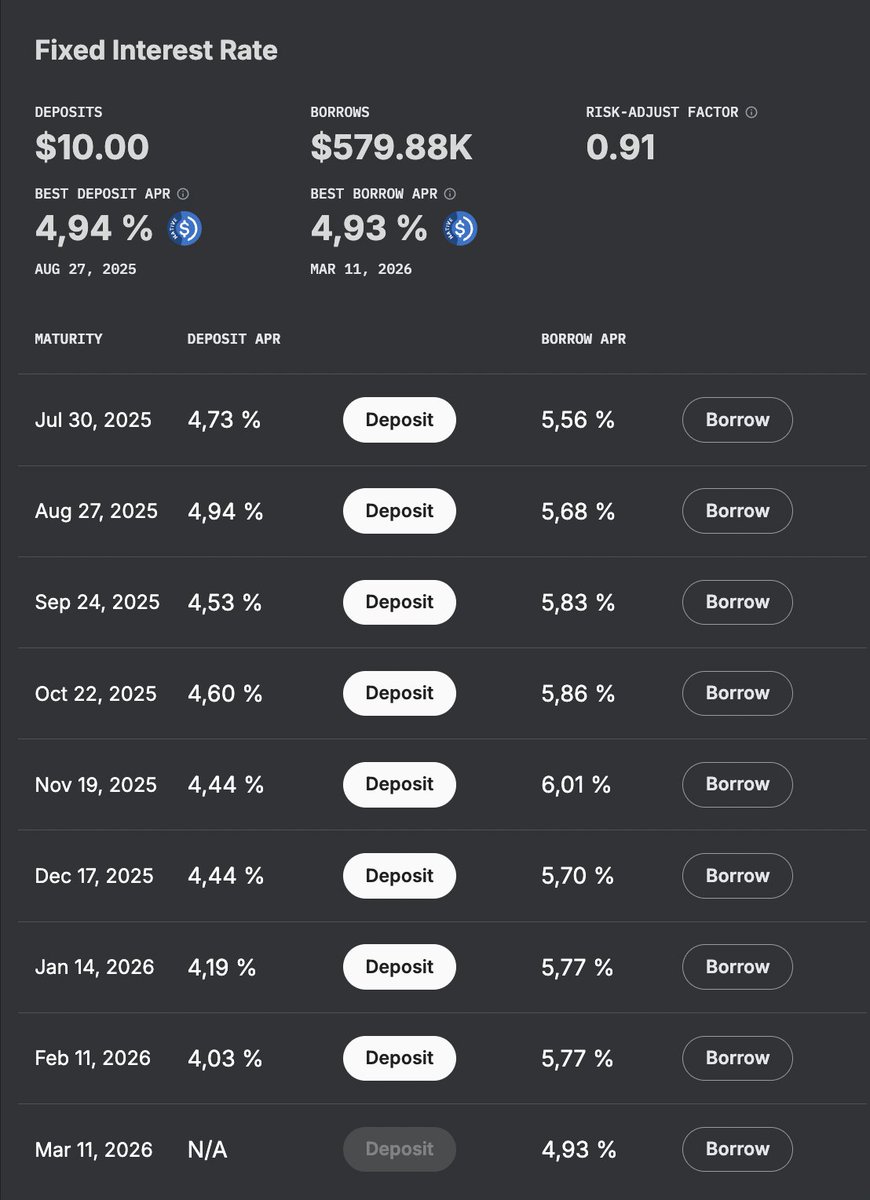Click the USDC token icon beside 4,93 %
This screenshot has width=870, height=1200.
460,229
